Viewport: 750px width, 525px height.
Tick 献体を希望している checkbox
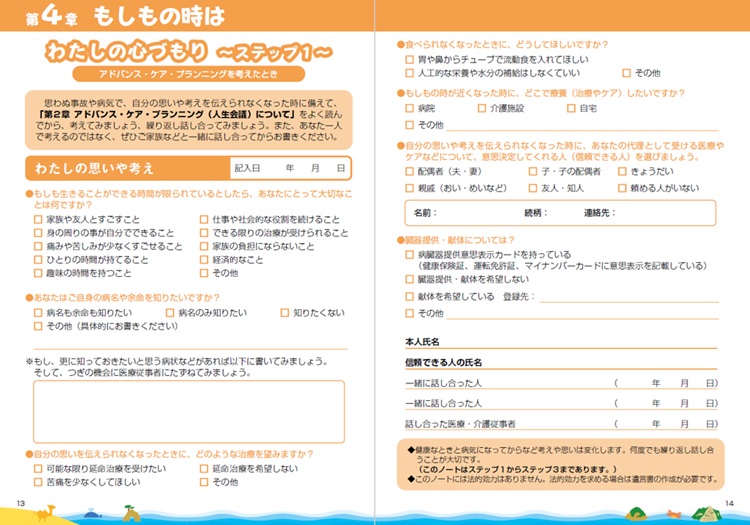point(409,296)
